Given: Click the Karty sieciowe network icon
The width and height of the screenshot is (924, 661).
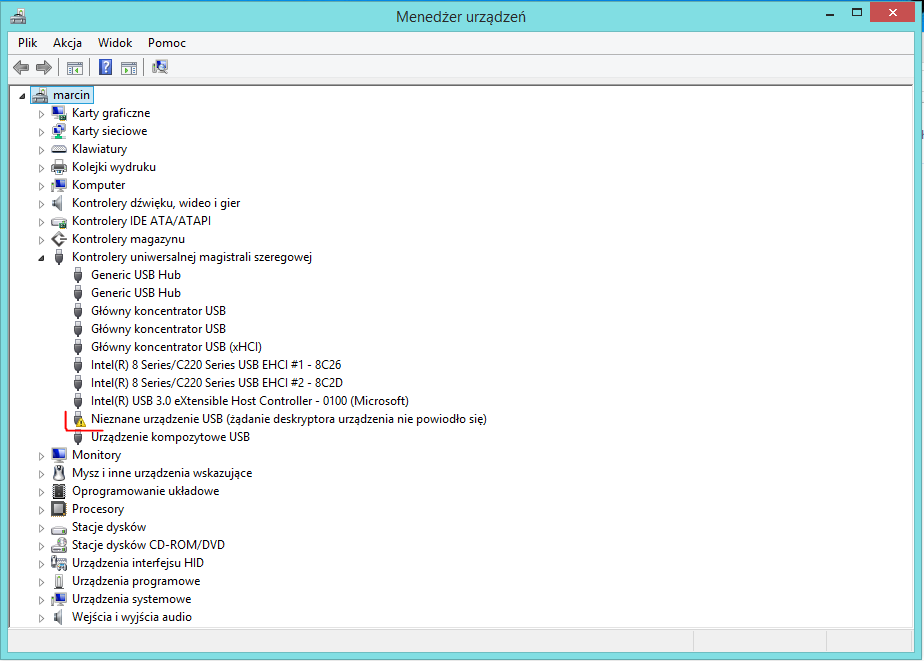Looking at the screenshot, I should 59,131.
